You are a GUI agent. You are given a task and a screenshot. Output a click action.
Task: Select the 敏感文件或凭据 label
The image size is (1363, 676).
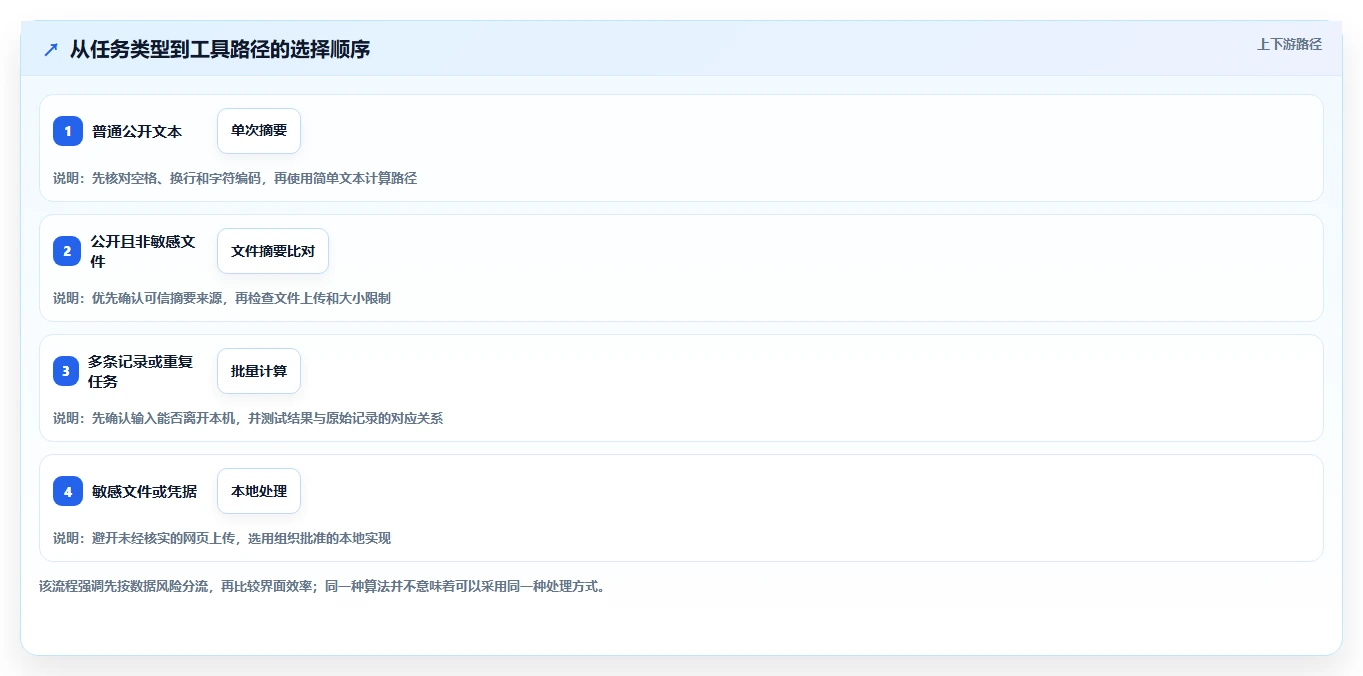pos(144,491)
